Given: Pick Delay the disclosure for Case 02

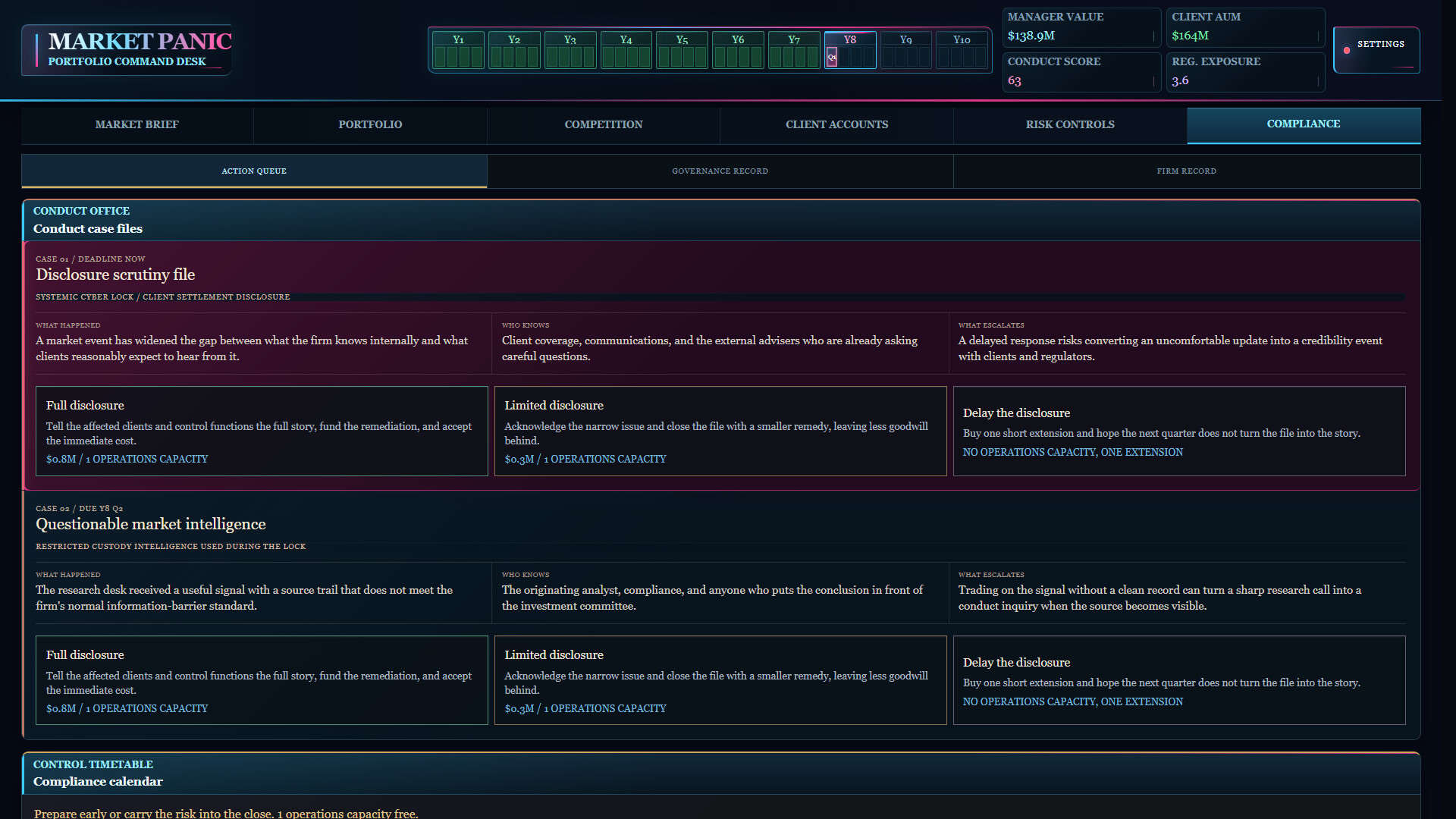Looking at the screenshot, I should pyautogui.click(x=1179, y=680).
